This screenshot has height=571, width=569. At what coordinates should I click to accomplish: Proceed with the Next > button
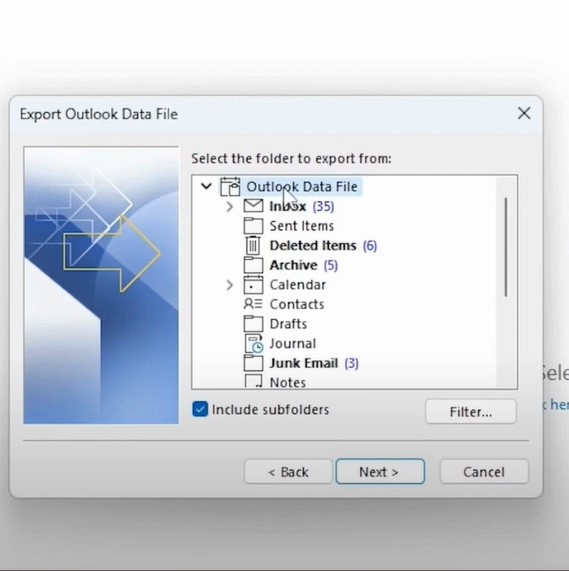[x=380, y=472]
